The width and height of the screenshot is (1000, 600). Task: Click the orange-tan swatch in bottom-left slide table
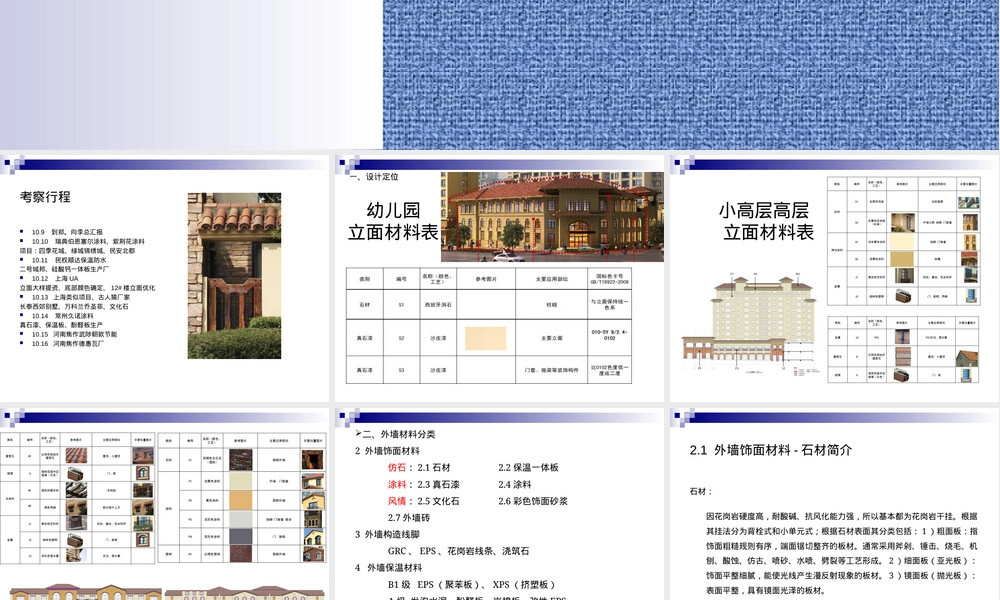click(241, 501)
